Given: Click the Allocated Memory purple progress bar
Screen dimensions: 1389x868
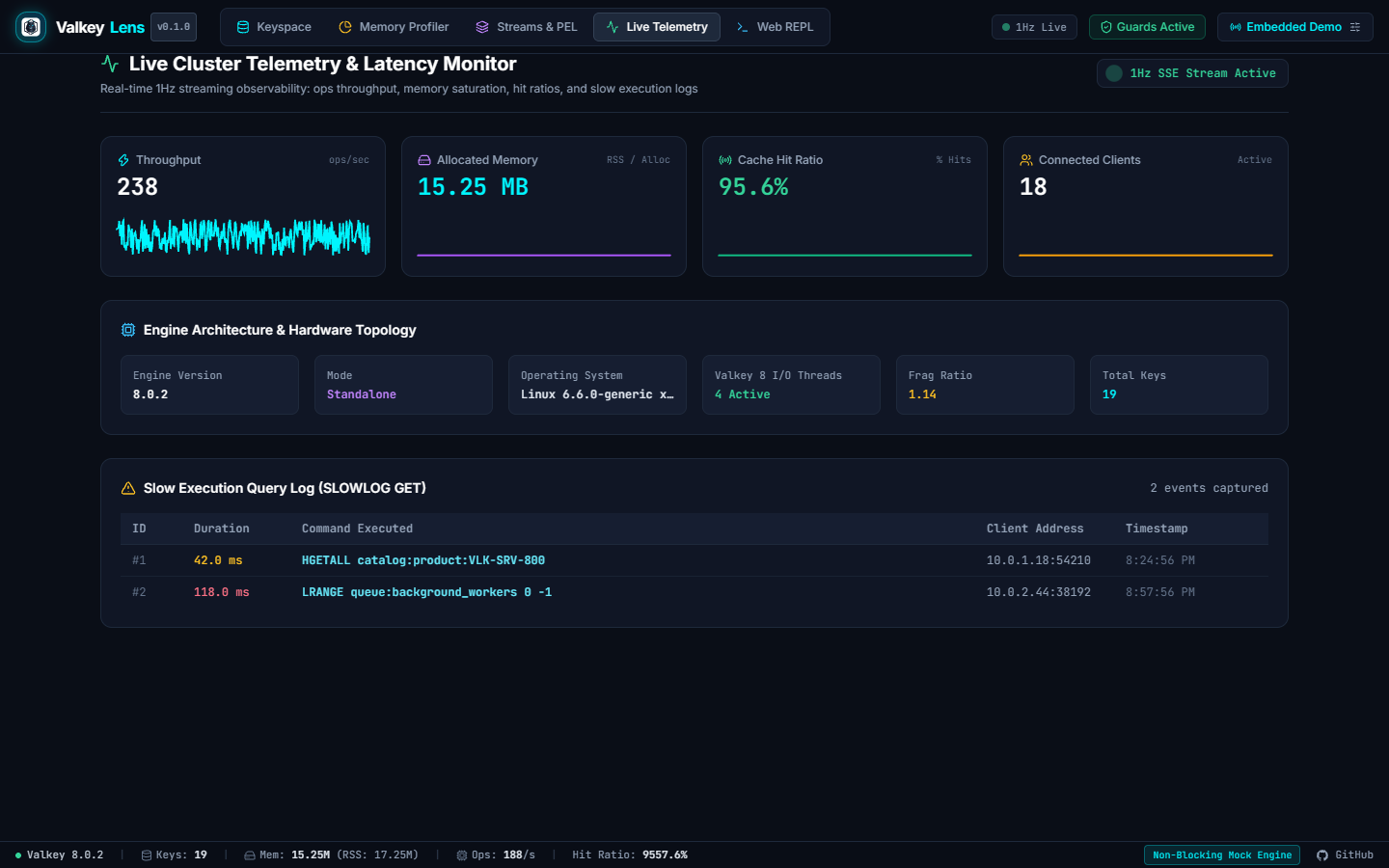Looking at the screenshot, I should coord(544,256).
